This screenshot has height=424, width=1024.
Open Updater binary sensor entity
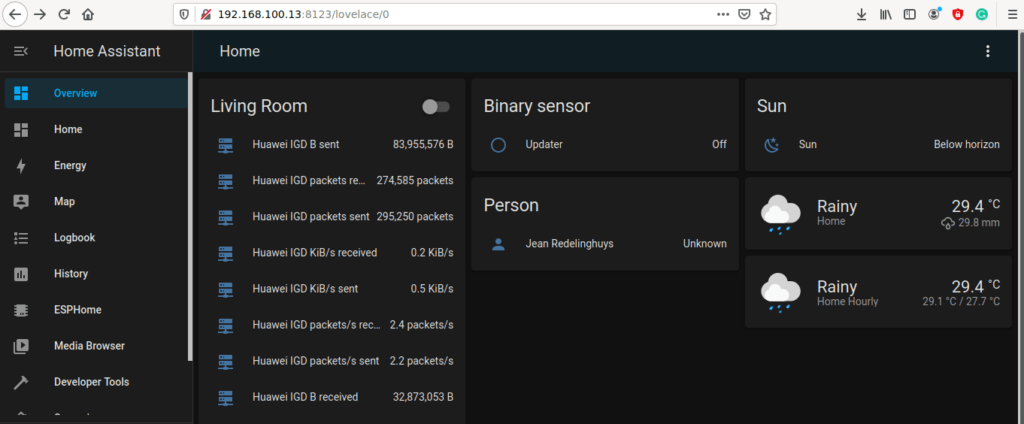click(x=605, y=144)
